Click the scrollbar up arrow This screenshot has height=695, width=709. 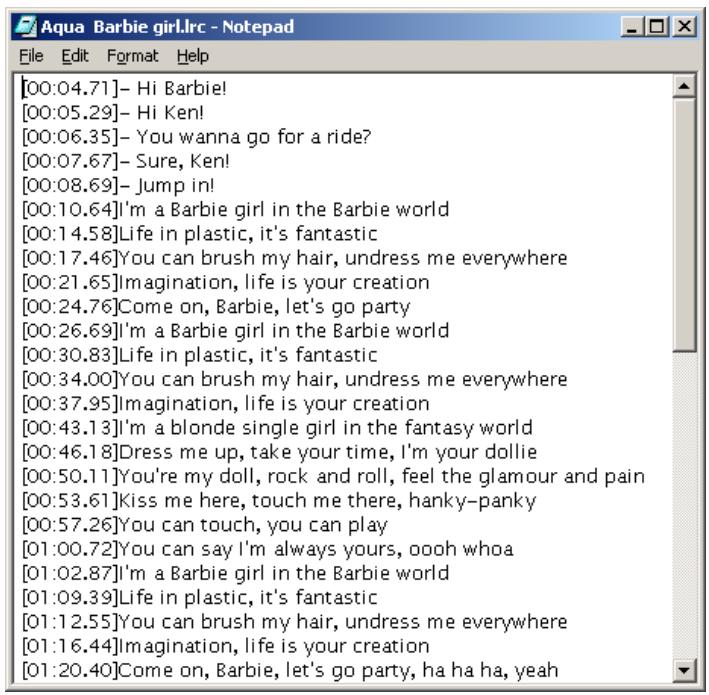tap(684, 86)
